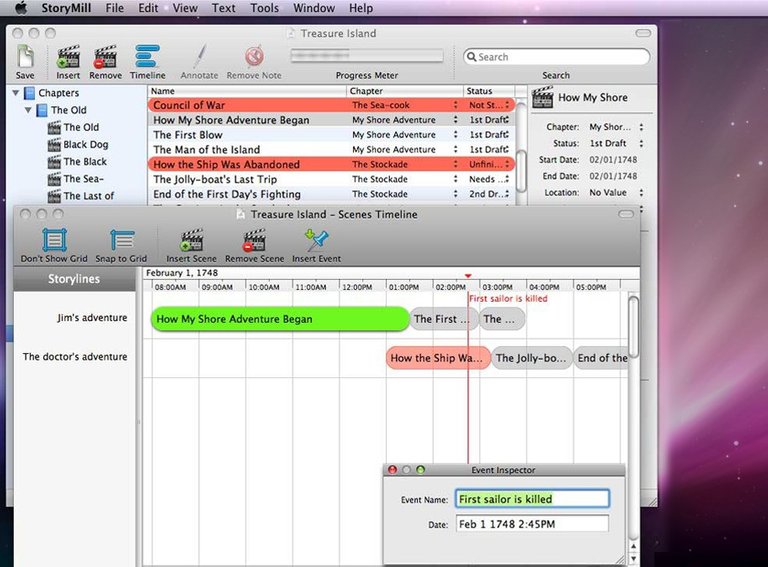Click the clapperboard icon beside How My Shore
Image resolution: width=768 pixels, height=567 pixels.
(x=543, y=97)
